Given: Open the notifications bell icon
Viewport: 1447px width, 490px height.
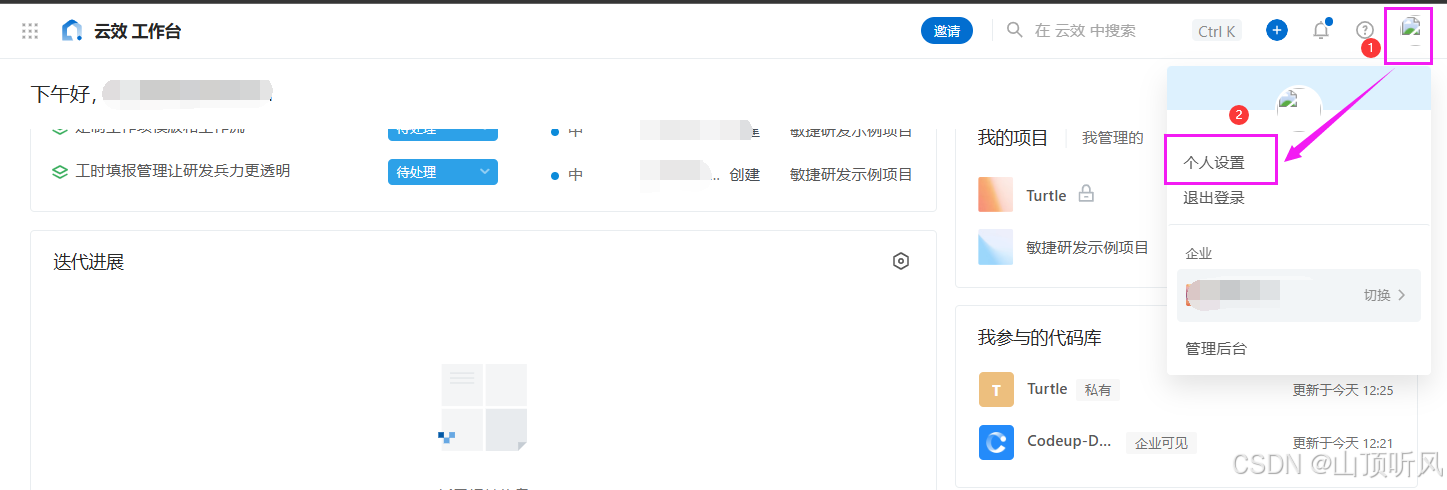Looking at the screenshot, I should [1321, 30].
